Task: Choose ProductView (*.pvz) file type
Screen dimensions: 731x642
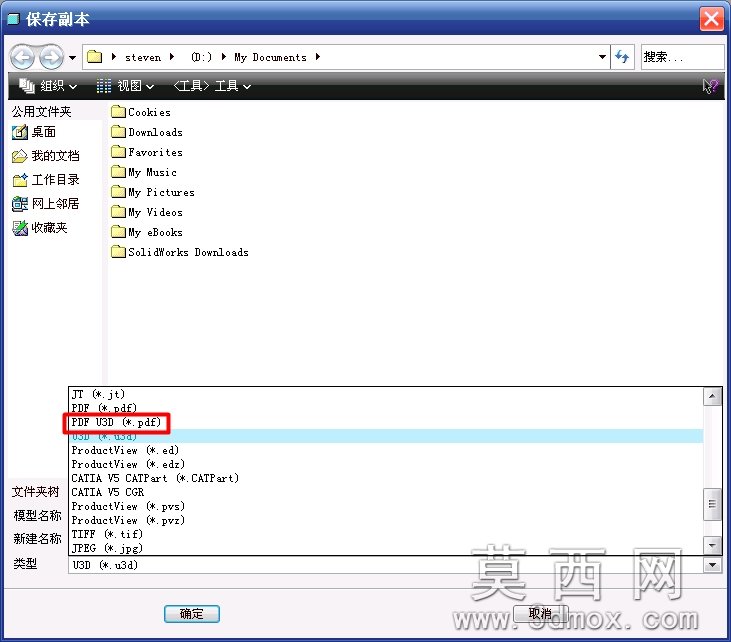Action: 386,520
